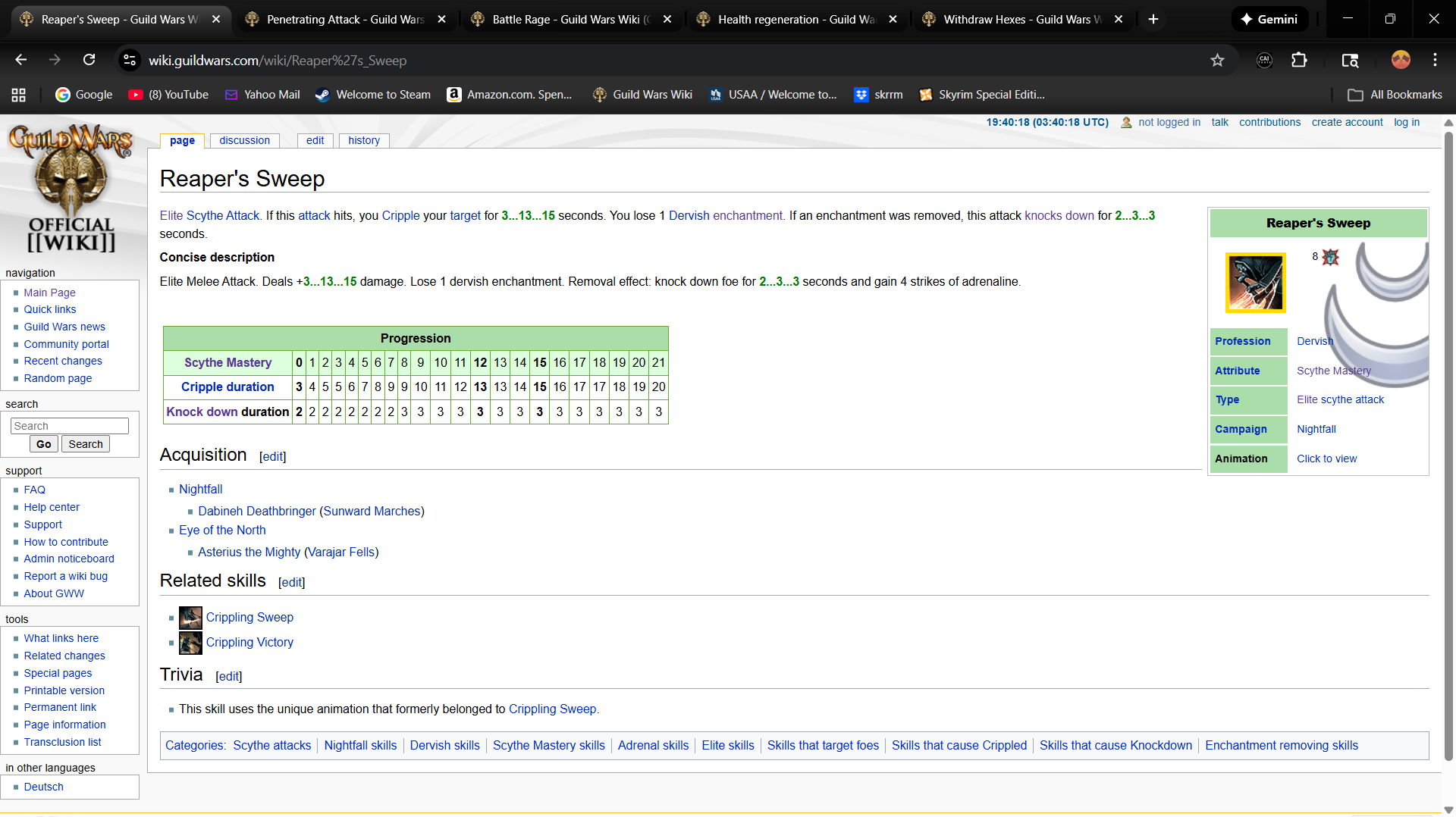This screenshot has height=817, width=1456.
Task: Open the Skills that cause Knockdown category
Action: (x=1116, y=746)
